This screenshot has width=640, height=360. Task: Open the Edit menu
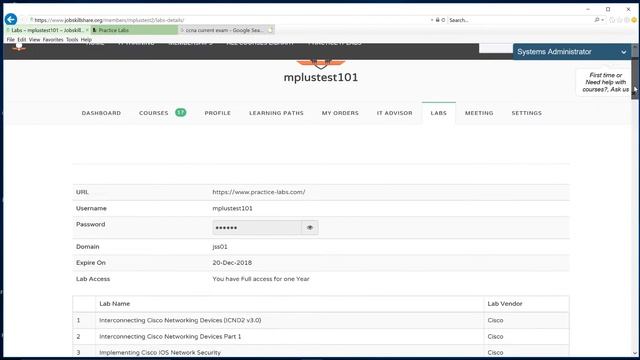click(x=22, y=40)
